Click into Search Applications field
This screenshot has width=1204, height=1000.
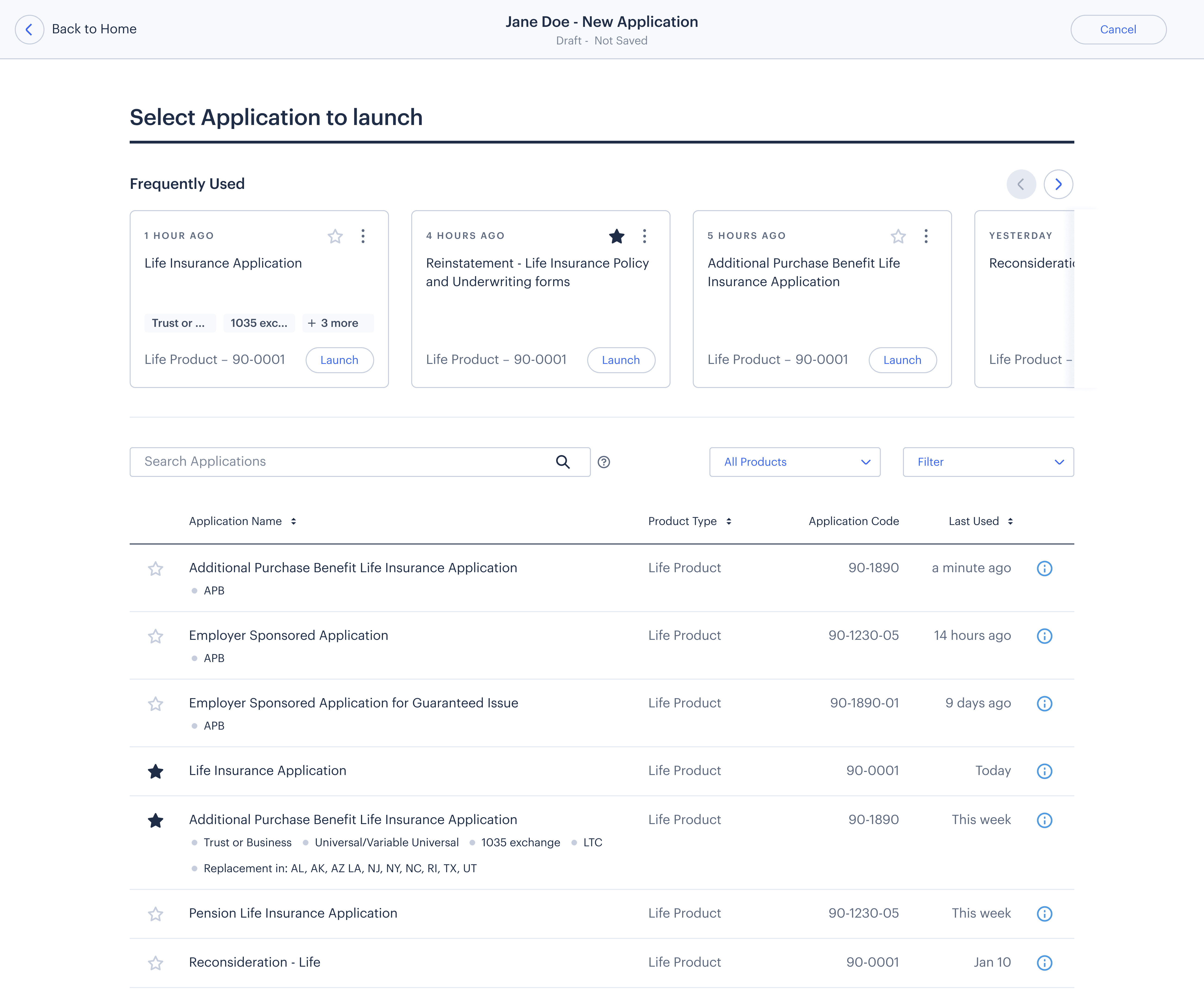tap(360, 462)
